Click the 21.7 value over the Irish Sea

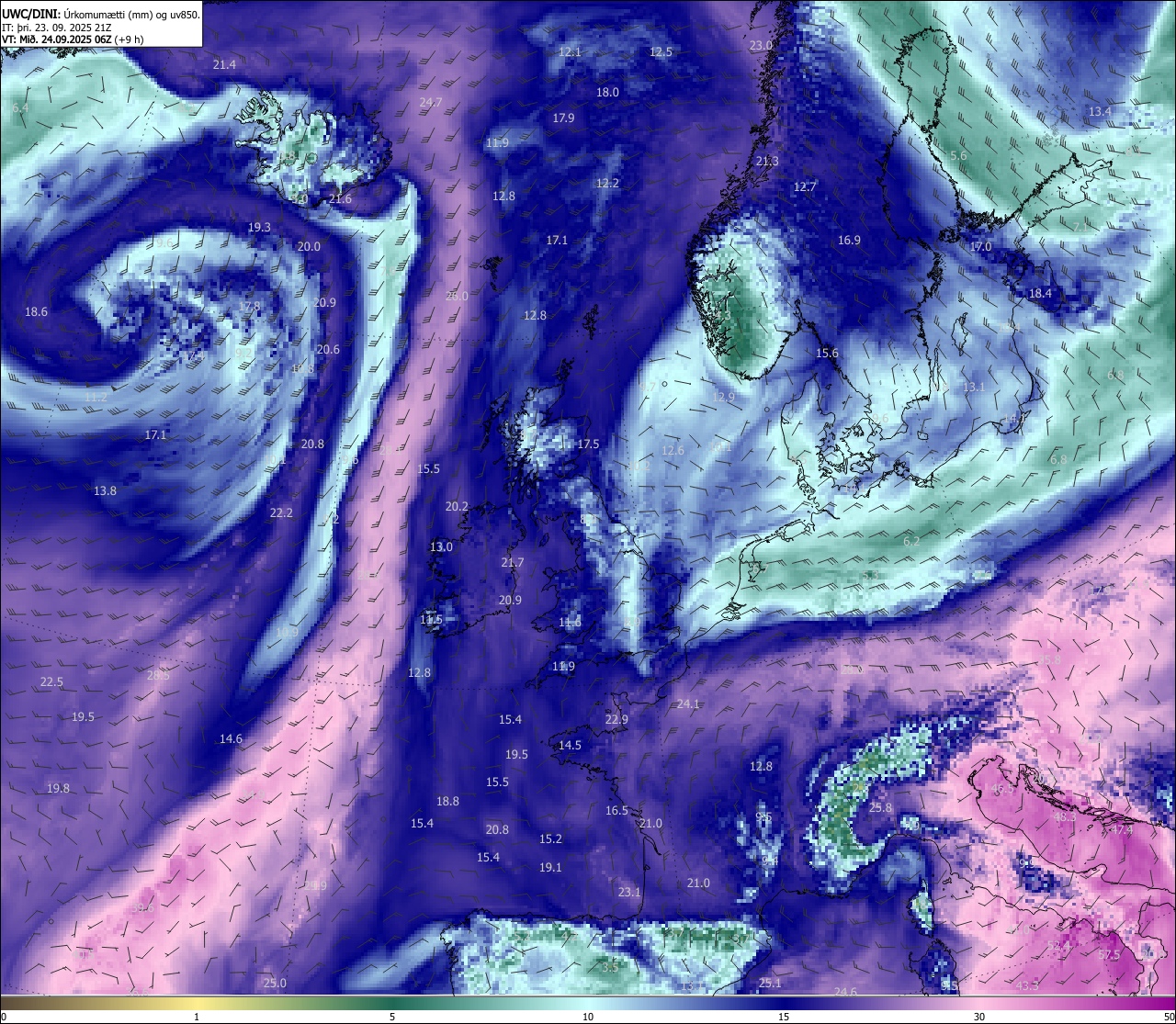click(x=513, y=562)
